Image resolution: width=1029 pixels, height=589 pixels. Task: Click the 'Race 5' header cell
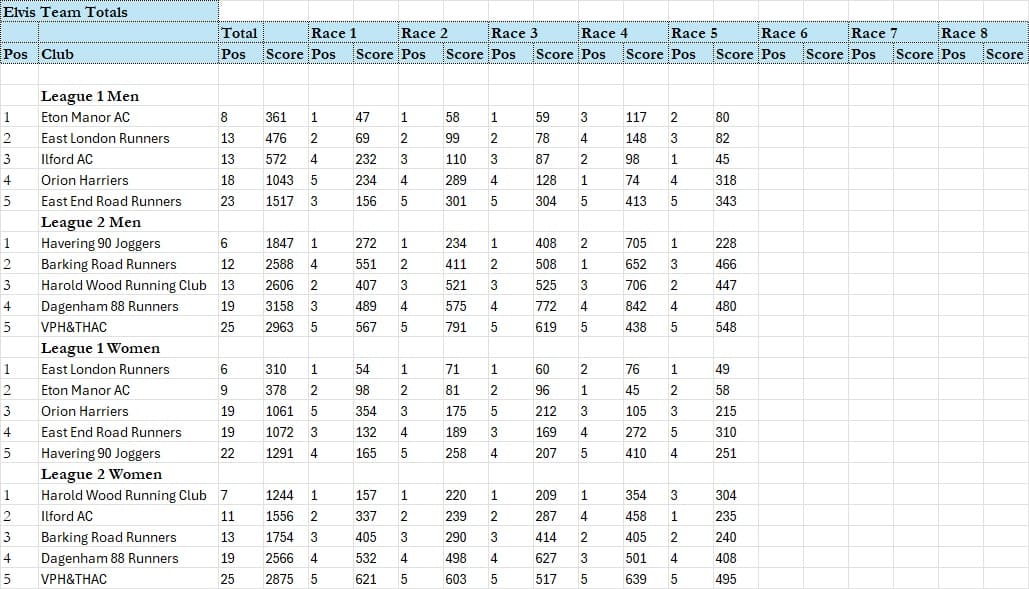point(713,33)
